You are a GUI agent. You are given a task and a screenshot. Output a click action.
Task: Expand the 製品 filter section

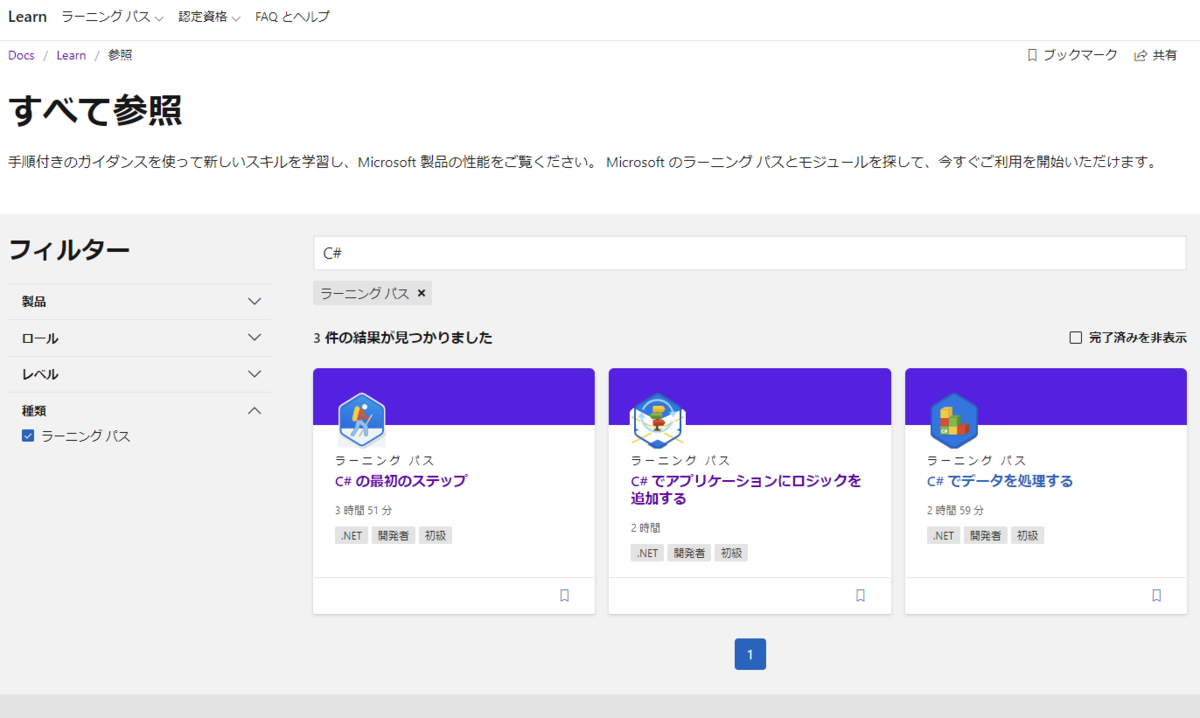pos(140,301)
